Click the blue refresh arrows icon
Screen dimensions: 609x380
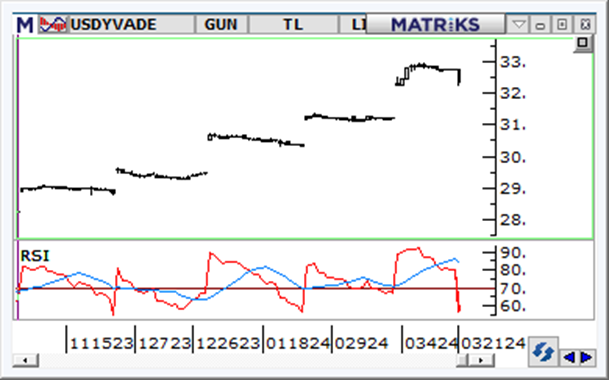click(x=543, y=352)
